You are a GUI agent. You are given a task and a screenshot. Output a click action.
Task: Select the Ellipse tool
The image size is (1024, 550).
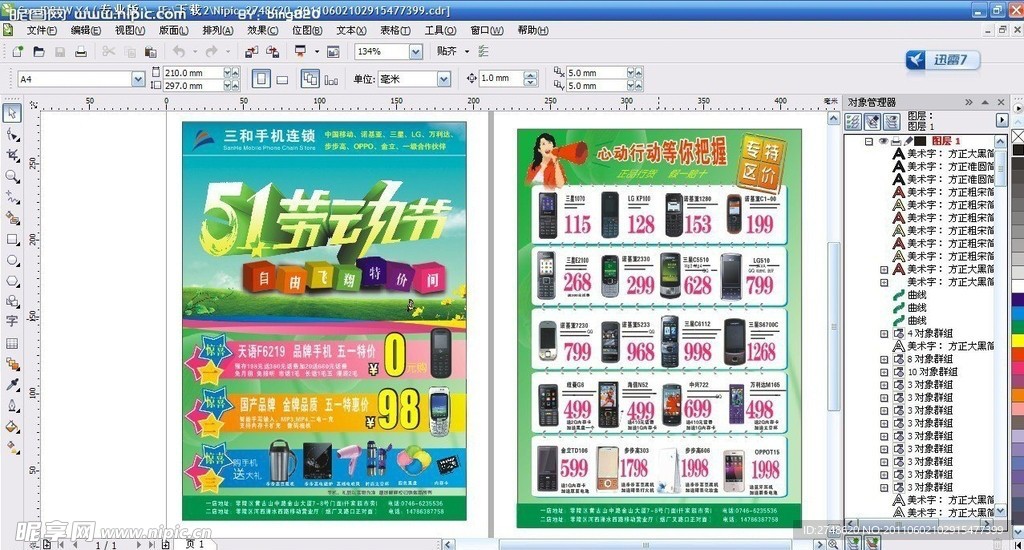coord(12,260)
